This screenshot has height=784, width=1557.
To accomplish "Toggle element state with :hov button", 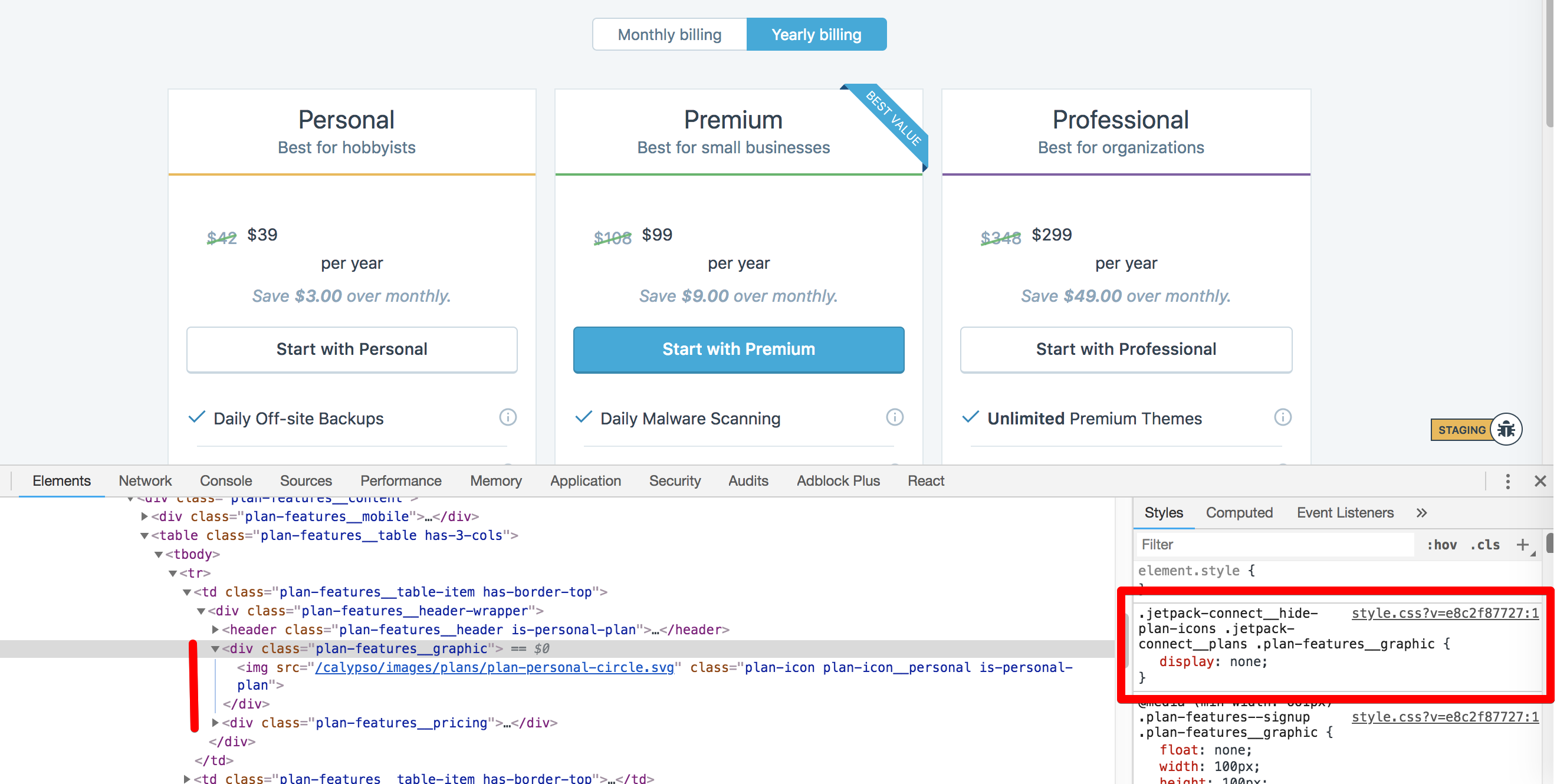I will [1441, 544].
